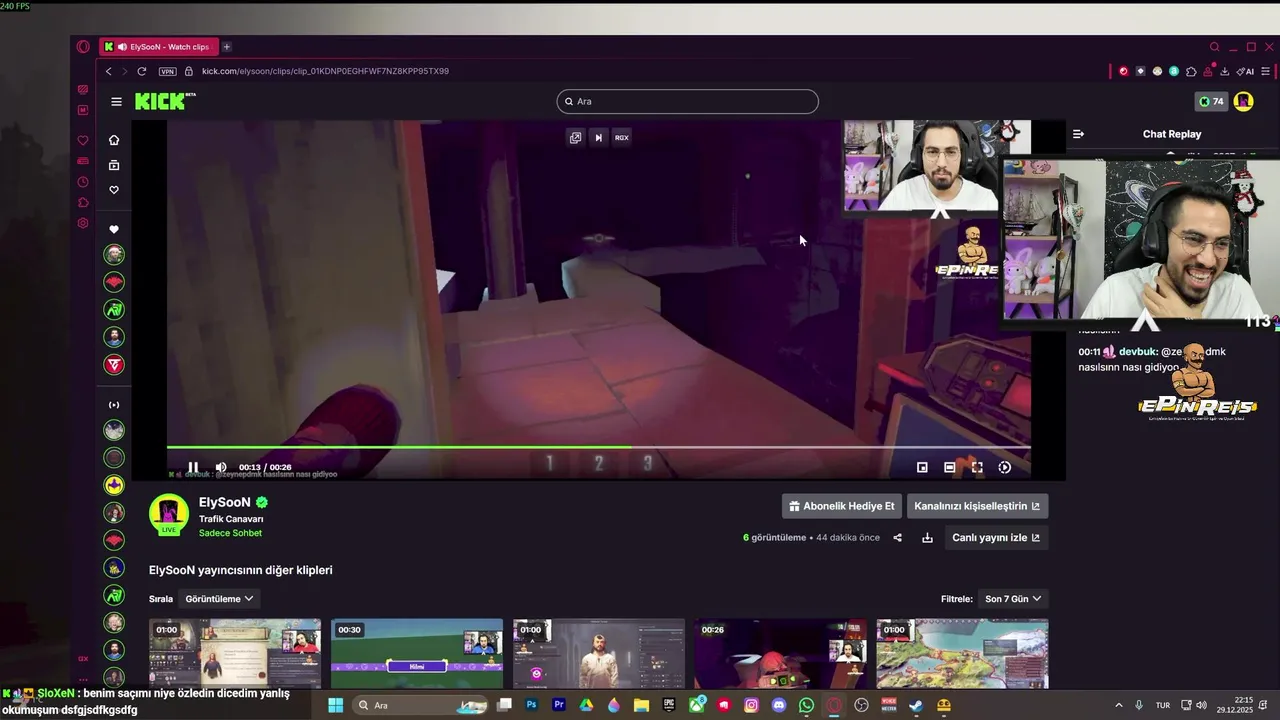
Task: Open extensions puzzle icon in toolbar
Action: coord(1190,71)
